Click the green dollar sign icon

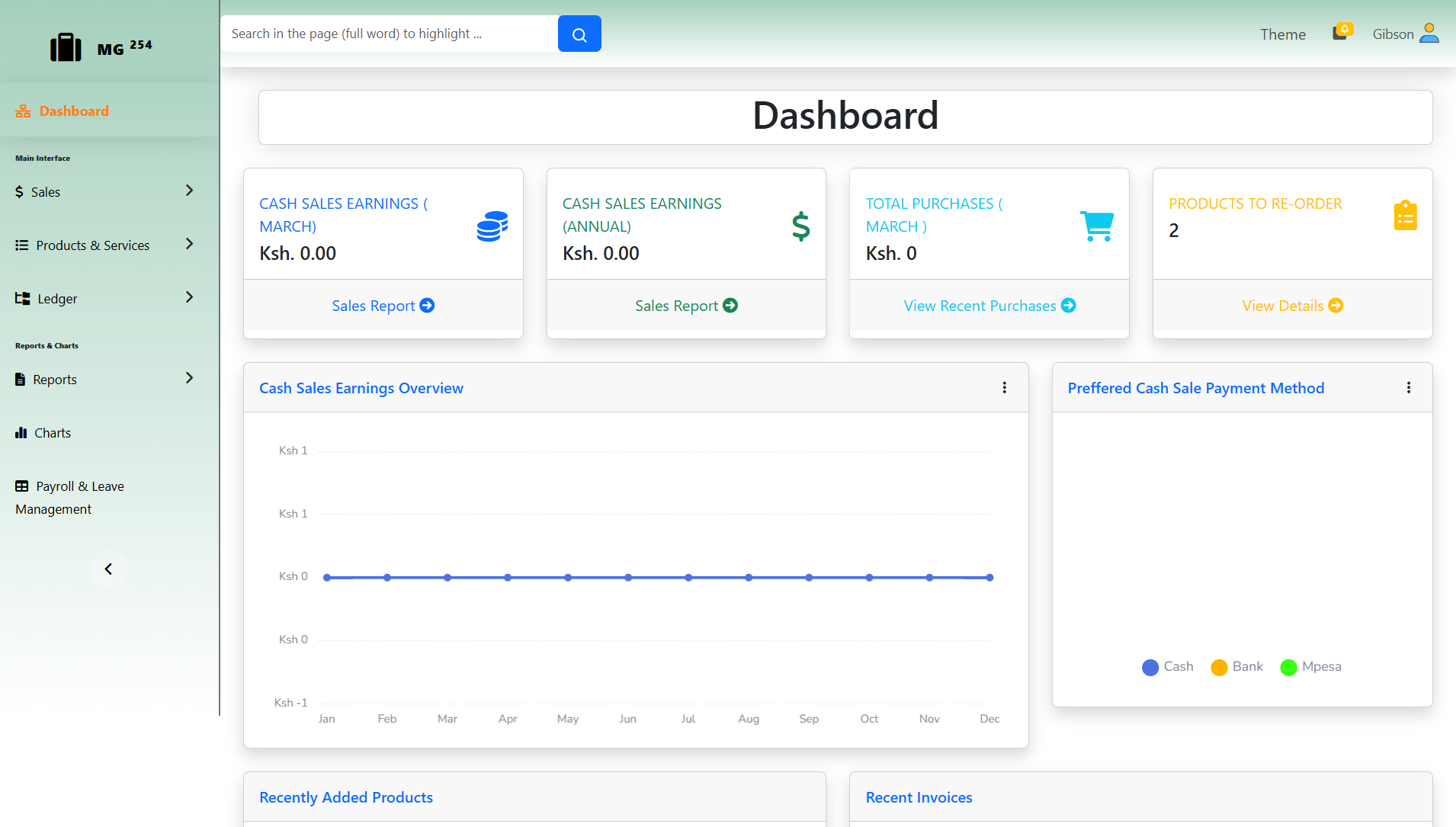click(x=800, y=226)
